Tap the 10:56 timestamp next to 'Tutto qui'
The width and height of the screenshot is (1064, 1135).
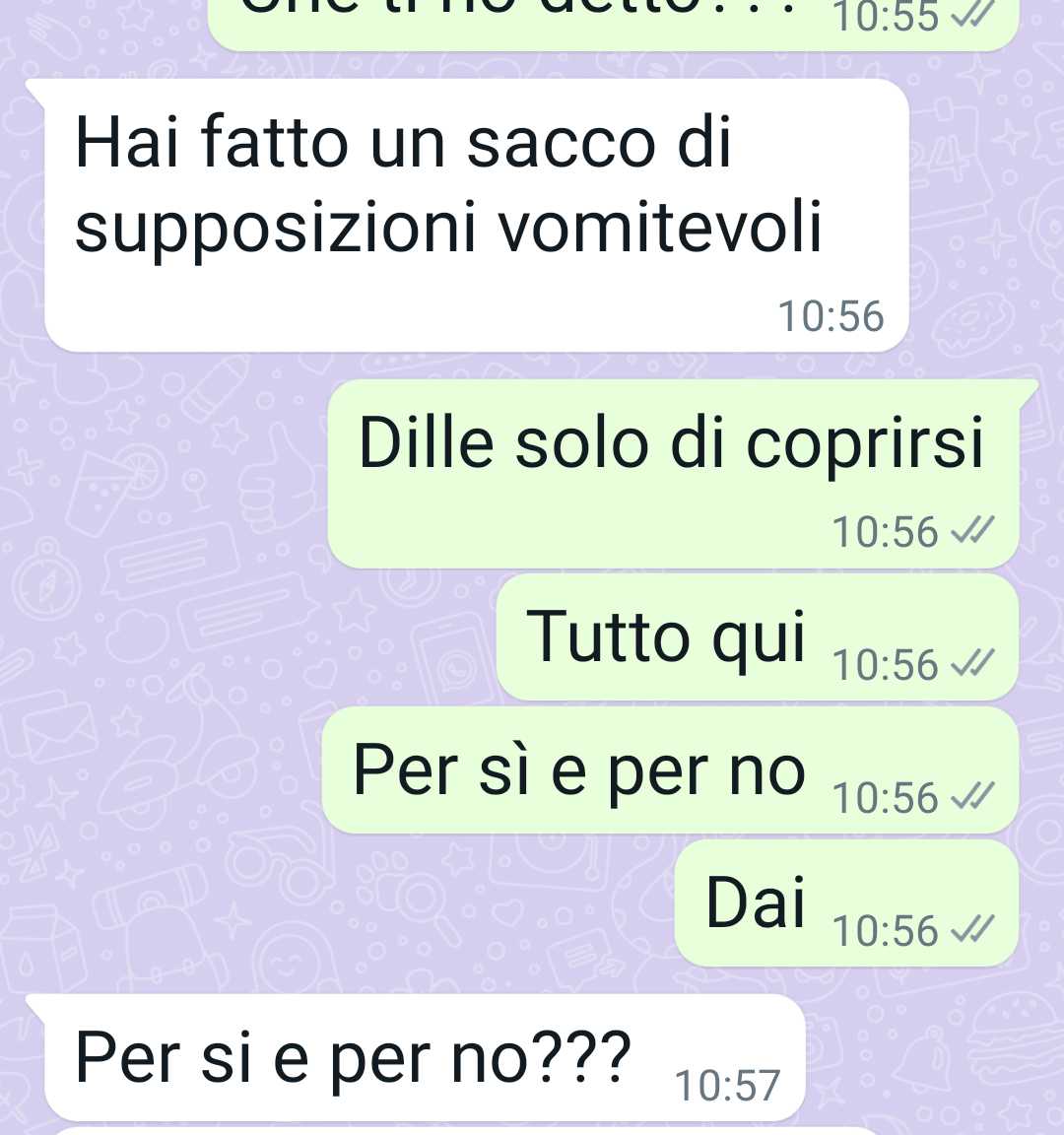(x=886, y=664)
